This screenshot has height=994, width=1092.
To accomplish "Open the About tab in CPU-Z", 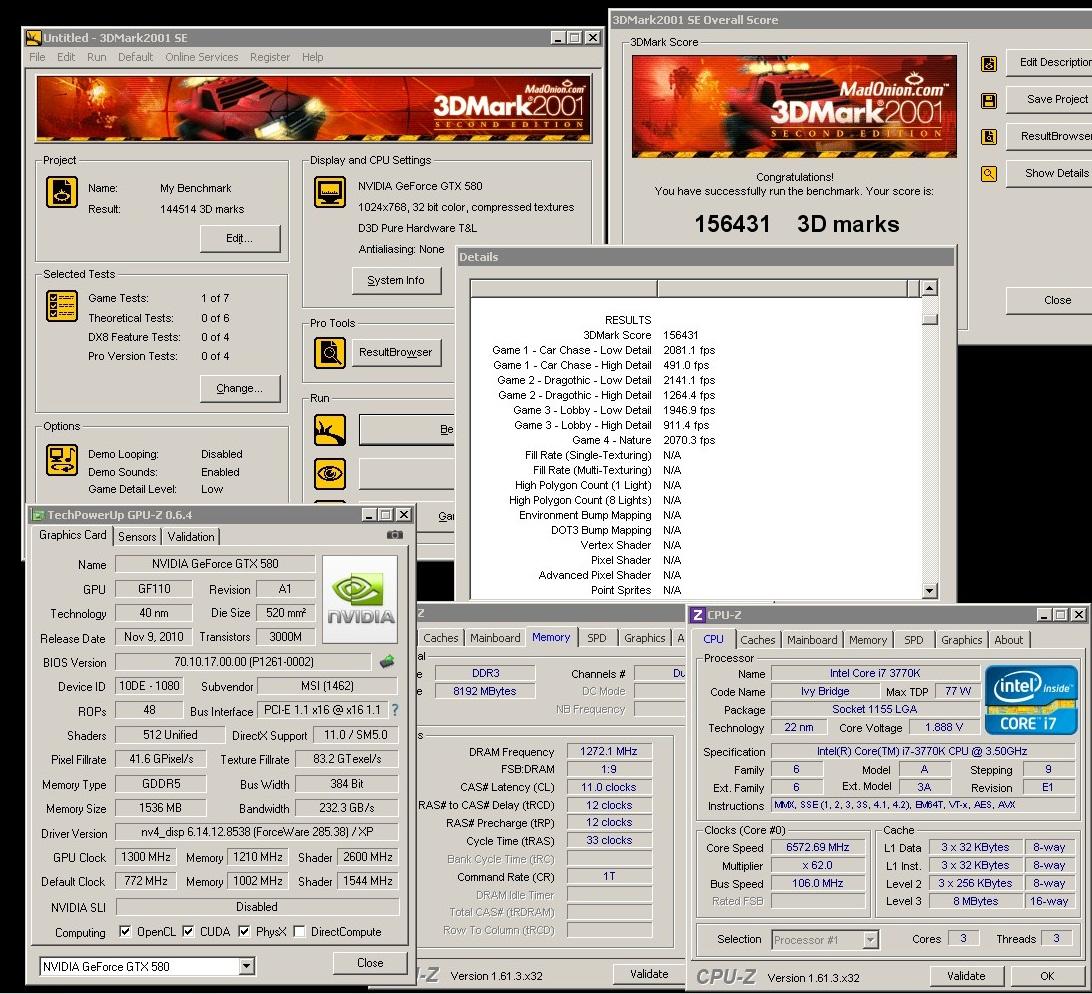I will click(x=1008, y=639).
